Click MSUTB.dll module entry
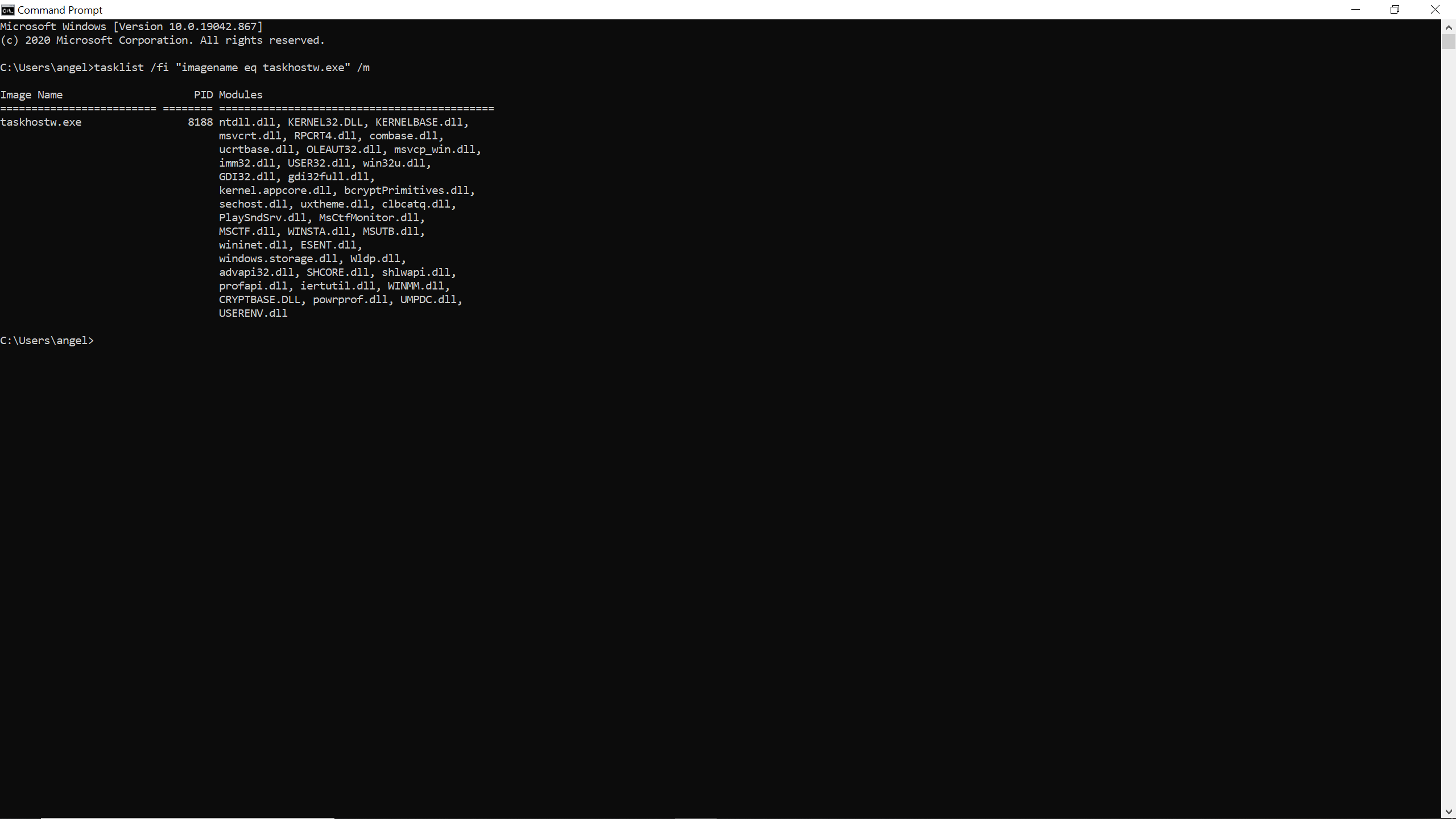1456x819 pixels. click(391, 231)
